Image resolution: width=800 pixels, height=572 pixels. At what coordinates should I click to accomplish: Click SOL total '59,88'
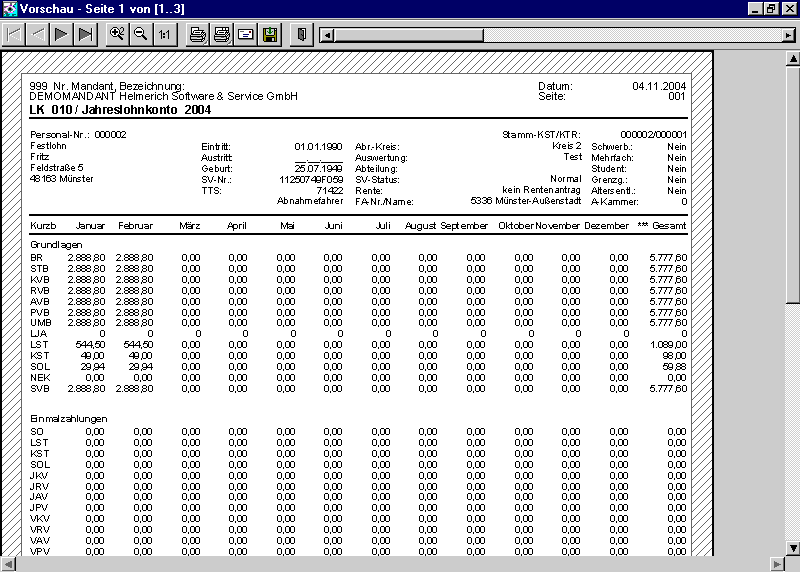tap(674, 367)
